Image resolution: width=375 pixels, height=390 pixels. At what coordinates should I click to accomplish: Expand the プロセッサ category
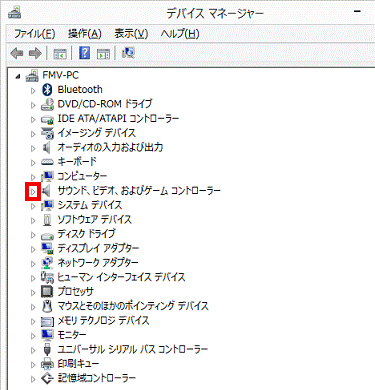coord(33,293)
